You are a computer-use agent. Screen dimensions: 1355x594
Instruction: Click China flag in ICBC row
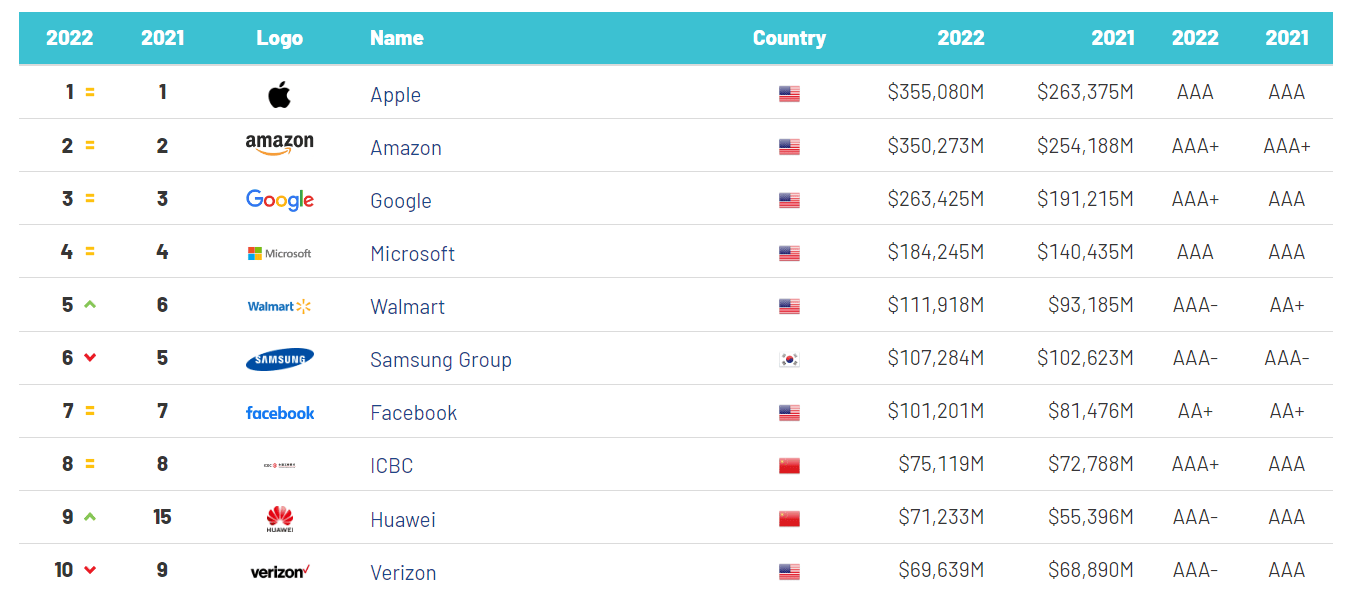[789, 466]
